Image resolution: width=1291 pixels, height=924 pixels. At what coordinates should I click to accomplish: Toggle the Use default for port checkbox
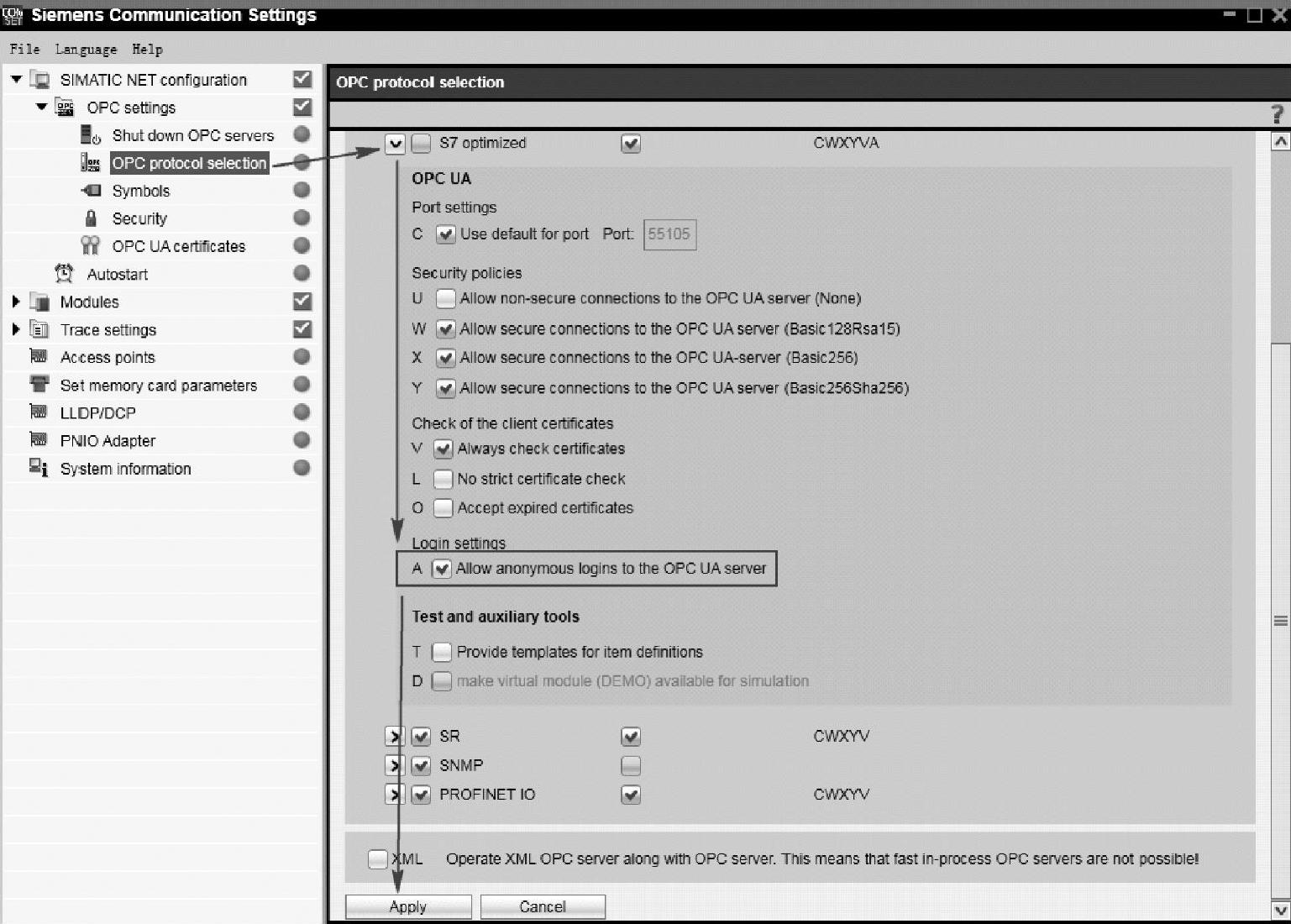[x=446, y=234]
